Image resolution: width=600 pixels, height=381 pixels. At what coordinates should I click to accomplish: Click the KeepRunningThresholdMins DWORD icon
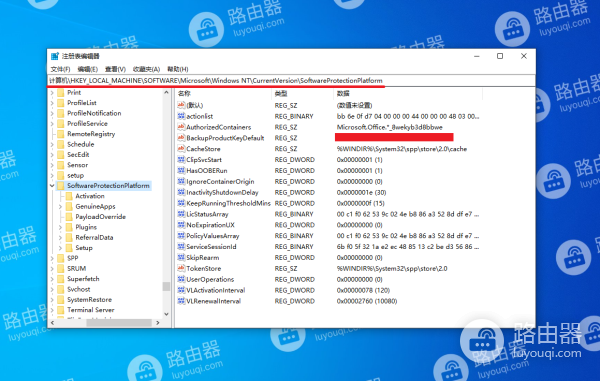coord(181,203)
